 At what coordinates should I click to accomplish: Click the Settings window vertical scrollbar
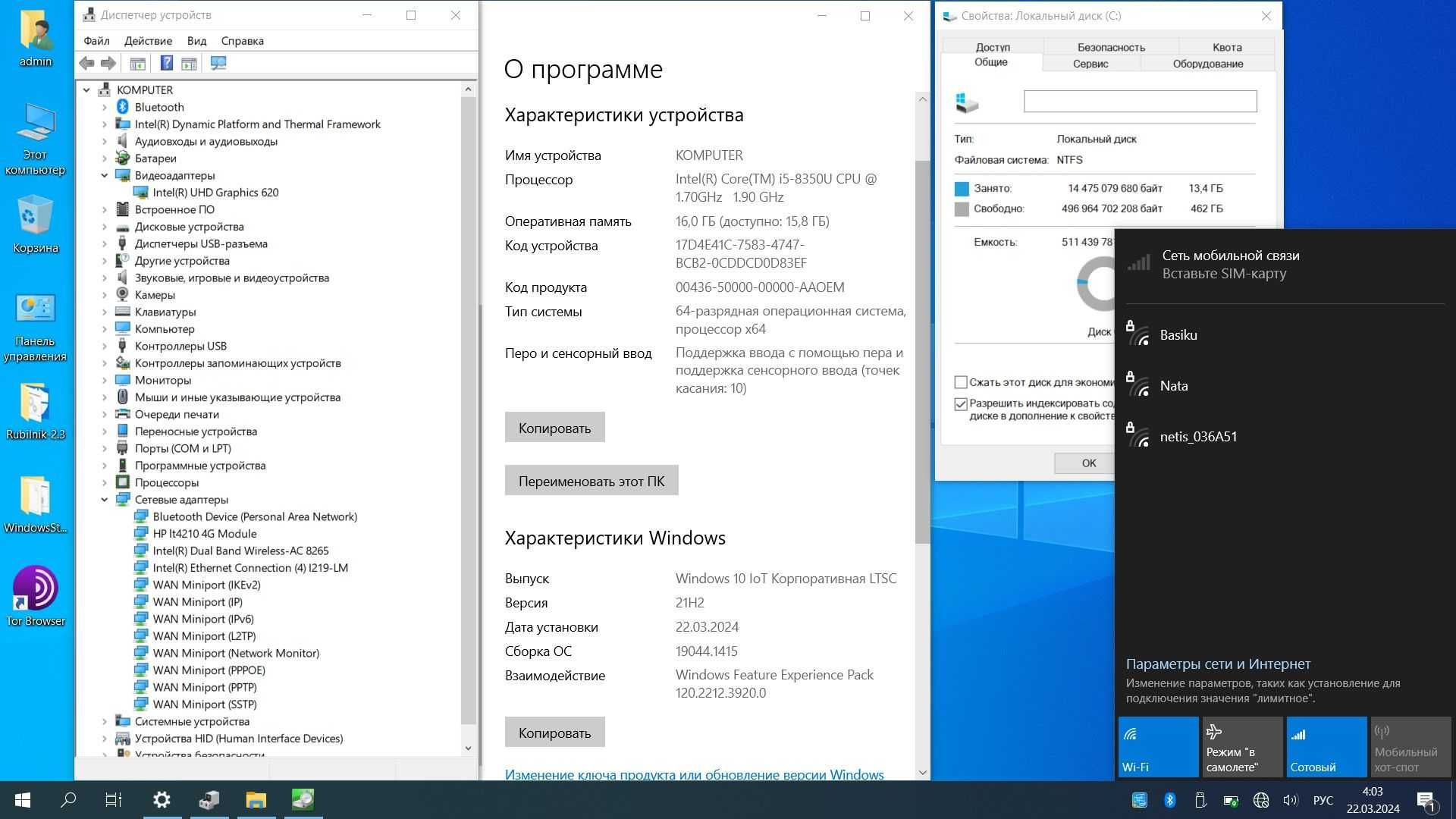coord(922,352)
